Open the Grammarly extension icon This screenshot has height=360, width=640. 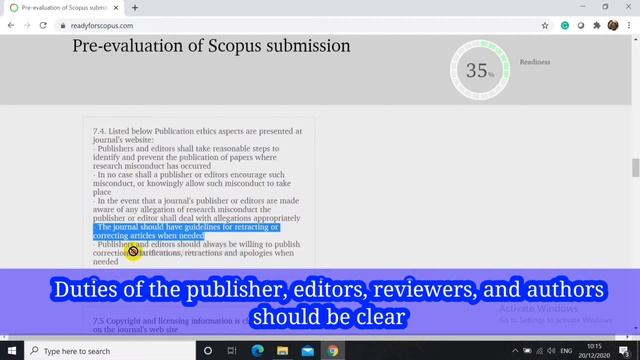(565, 25)
